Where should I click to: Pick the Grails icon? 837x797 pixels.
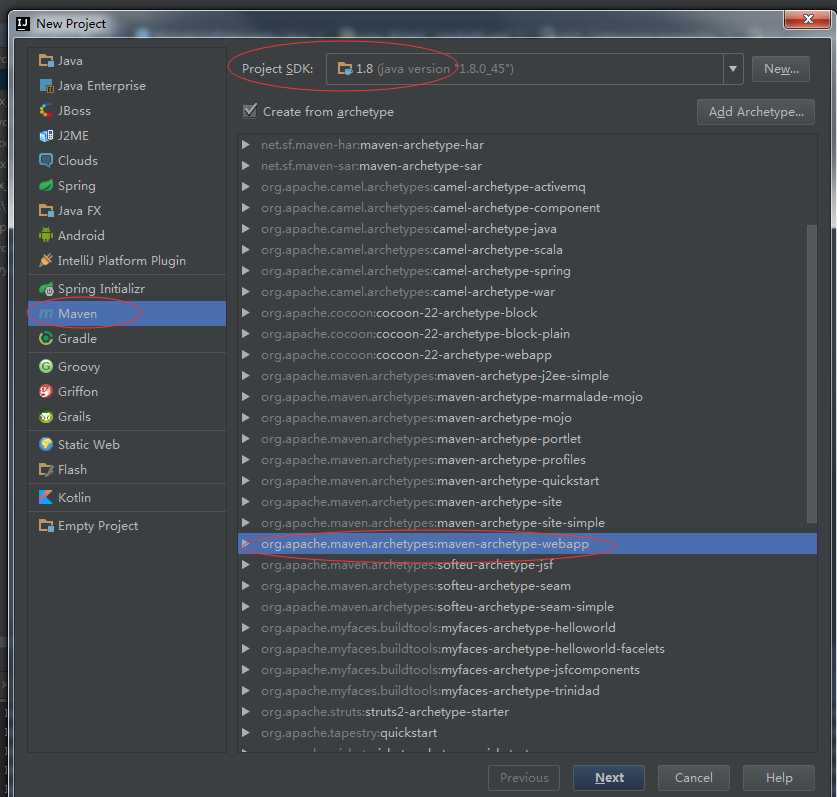pos(46,417)
